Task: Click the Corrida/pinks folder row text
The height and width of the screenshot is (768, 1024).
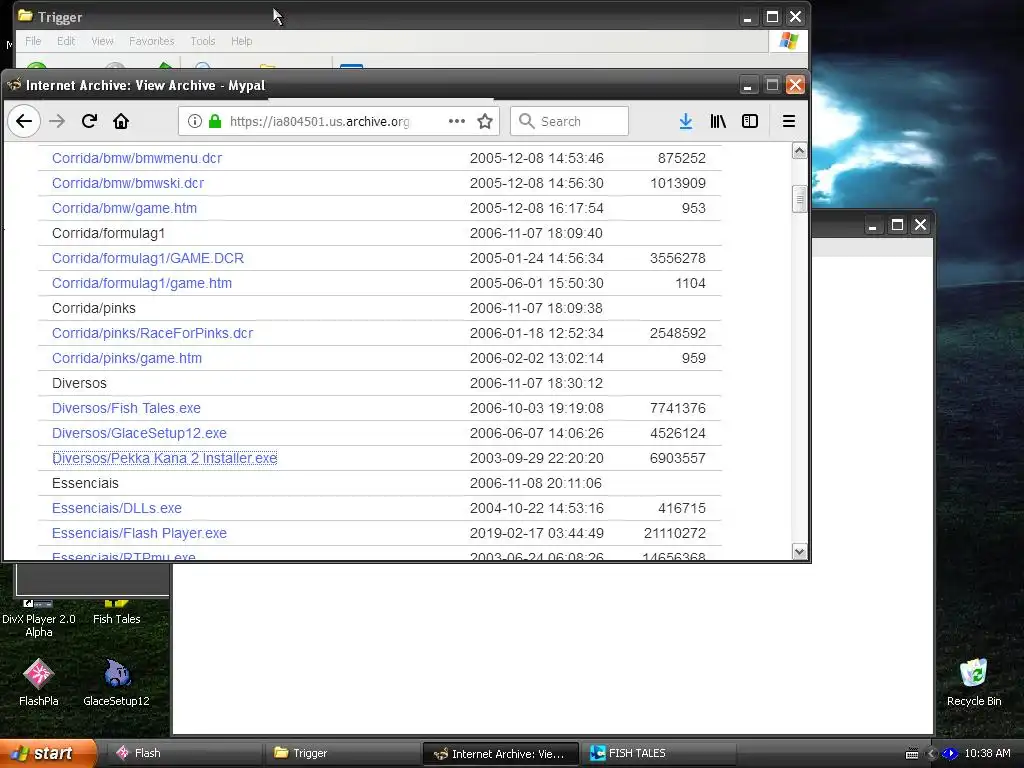Action: tap(93, 308)
